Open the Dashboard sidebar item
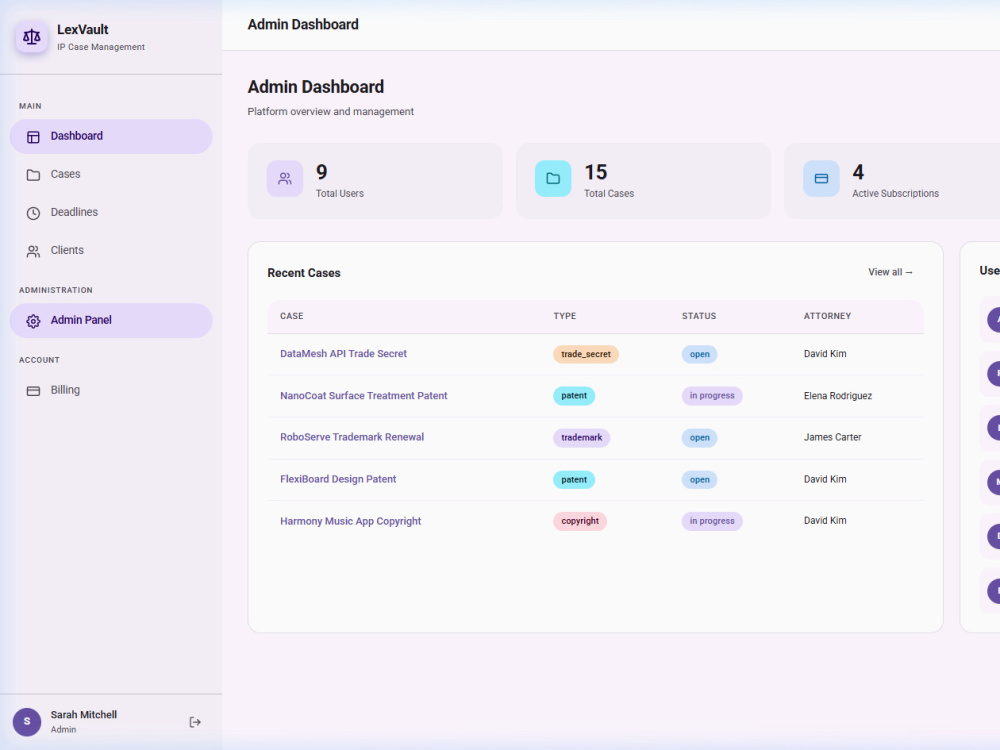The image size is (1000, 750). click(x=111, y=136)
